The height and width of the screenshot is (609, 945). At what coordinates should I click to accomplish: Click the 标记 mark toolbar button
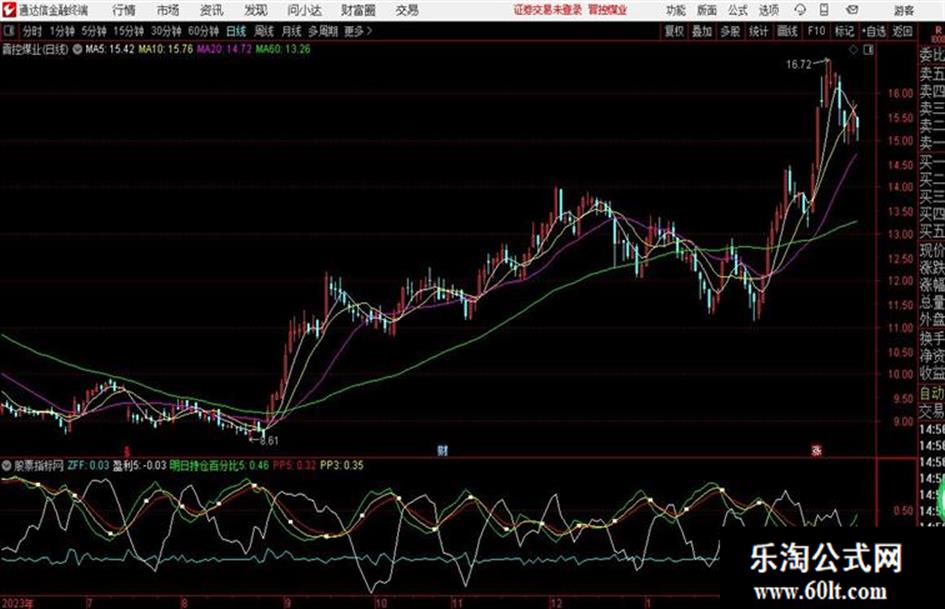844,31
